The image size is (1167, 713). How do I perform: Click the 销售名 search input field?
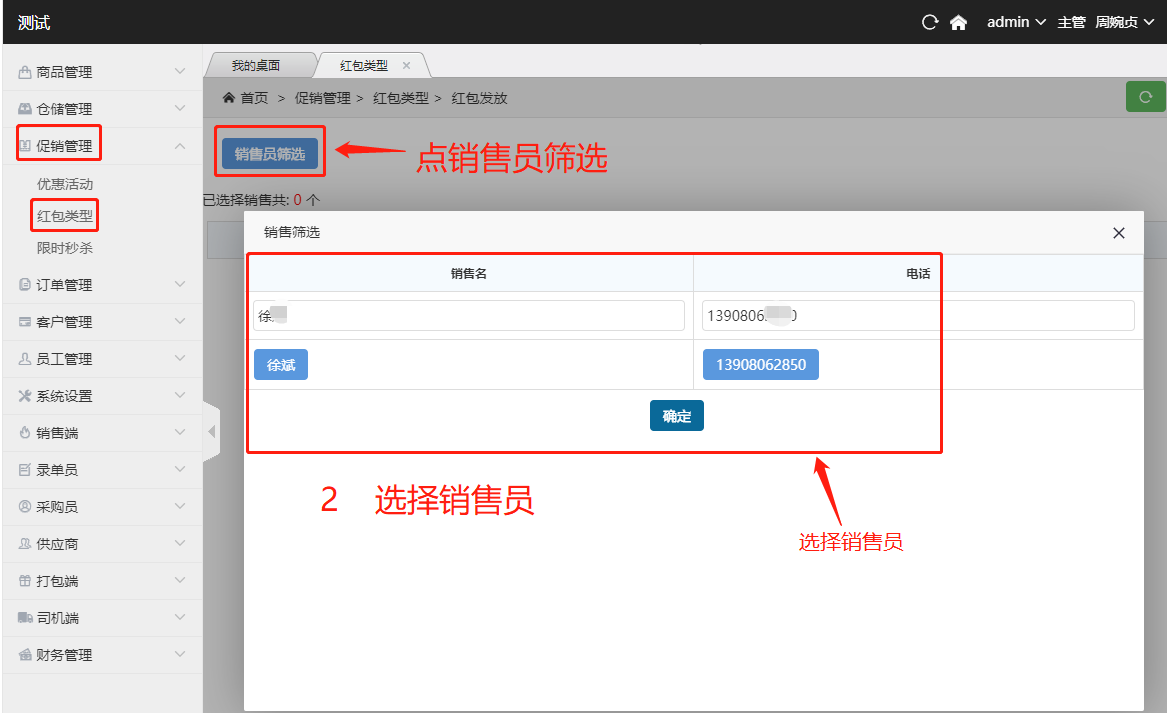[468, 315]
